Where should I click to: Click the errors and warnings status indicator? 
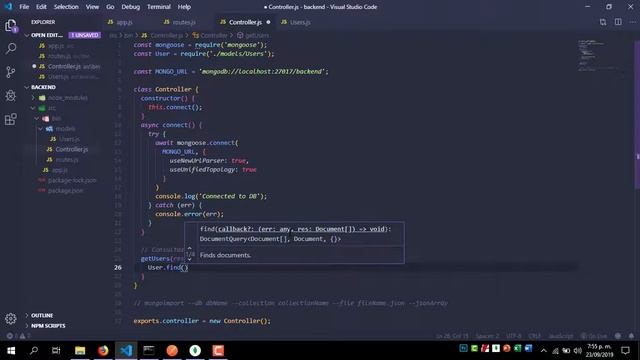pos(18,336)
